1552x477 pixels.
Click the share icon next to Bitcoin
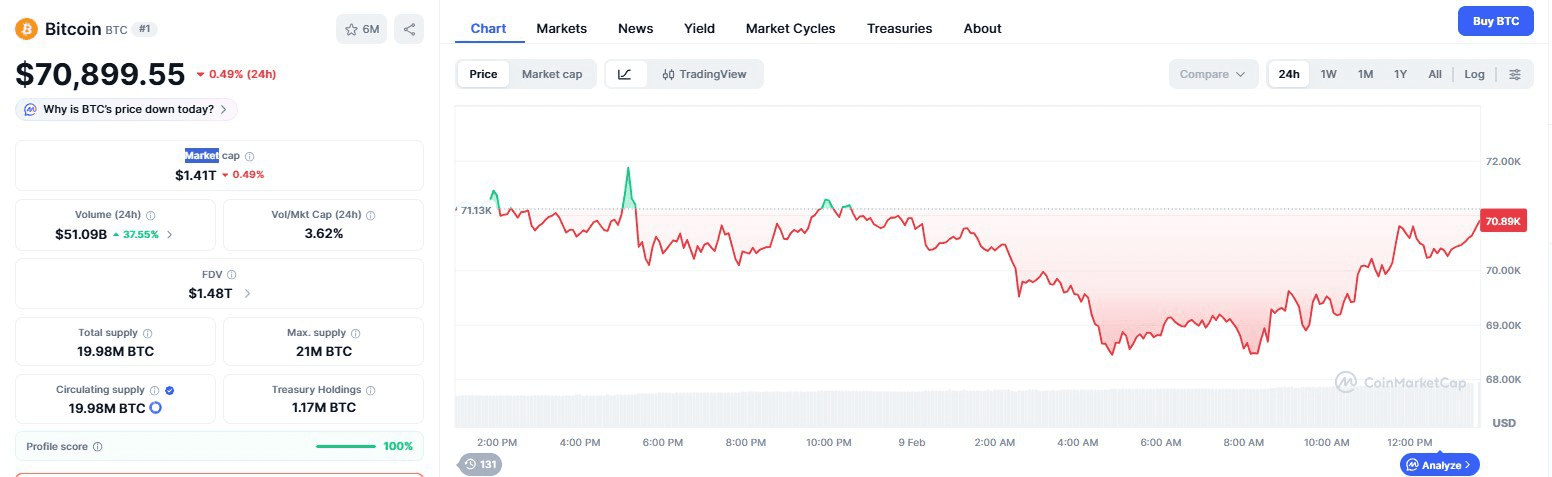pos(409,29)
